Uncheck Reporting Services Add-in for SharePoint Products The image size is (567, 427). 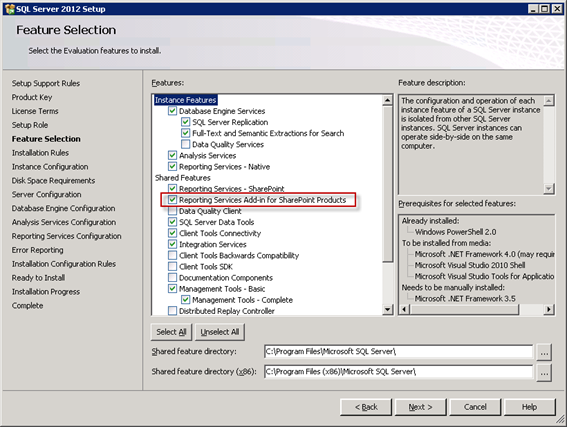172,200
